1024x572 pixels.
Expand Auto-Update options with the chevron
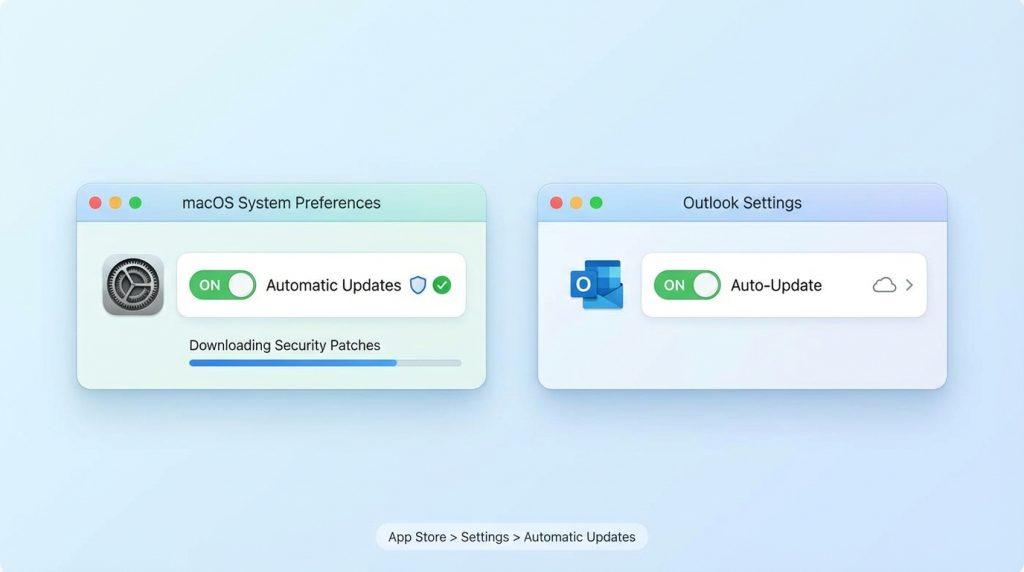pos(909,285)
